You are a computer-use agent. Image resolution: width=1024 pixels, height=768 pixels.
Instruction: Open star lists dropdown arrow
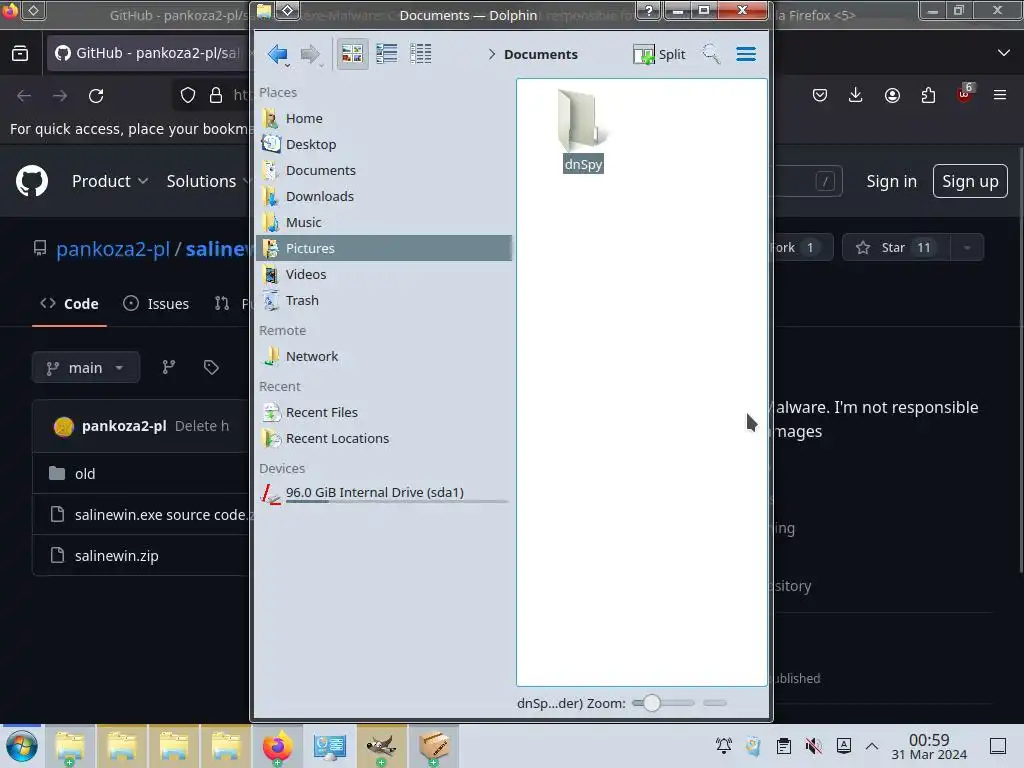coord(967,248)
